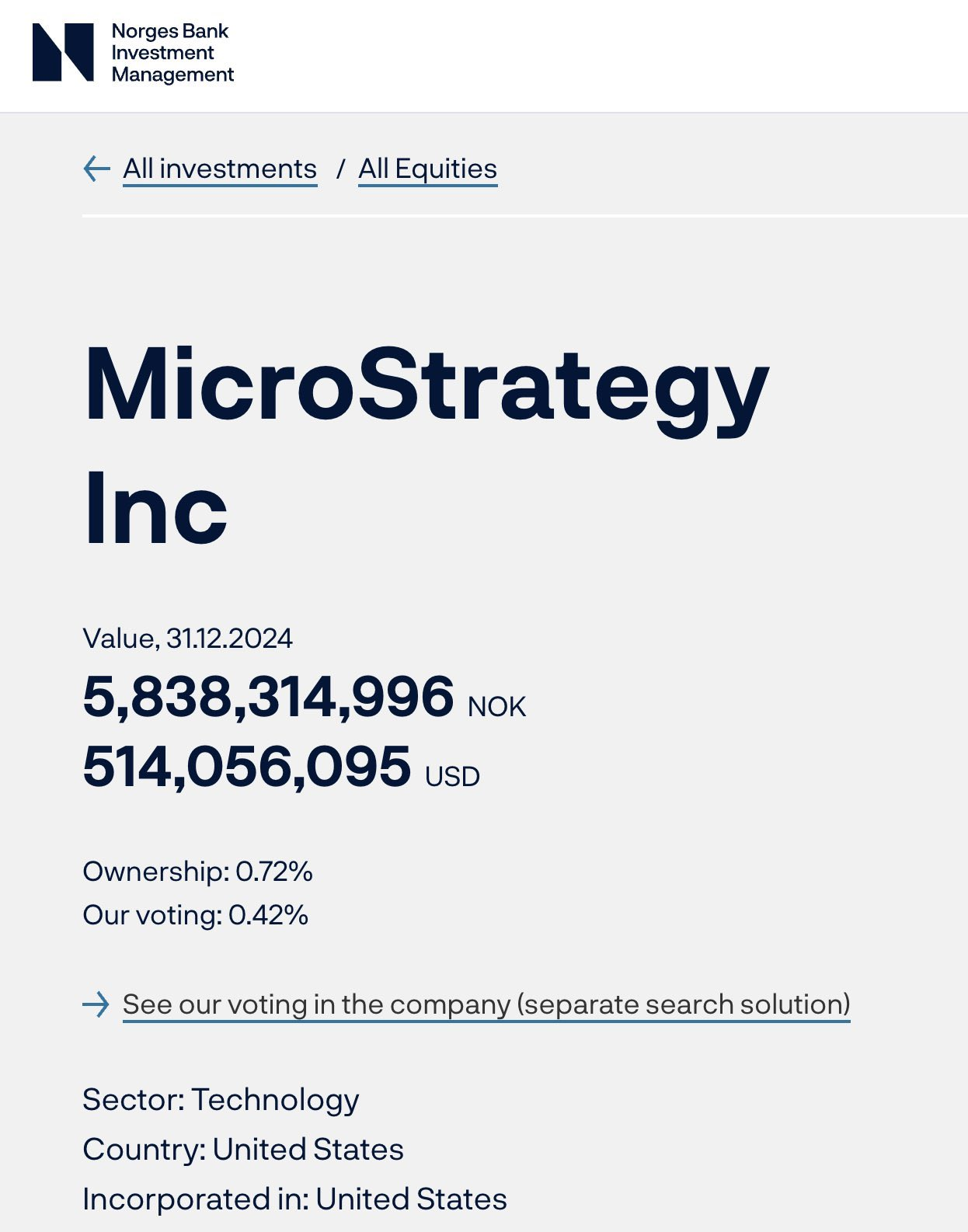Click See our voting in the company link

tap(487, 1004)
